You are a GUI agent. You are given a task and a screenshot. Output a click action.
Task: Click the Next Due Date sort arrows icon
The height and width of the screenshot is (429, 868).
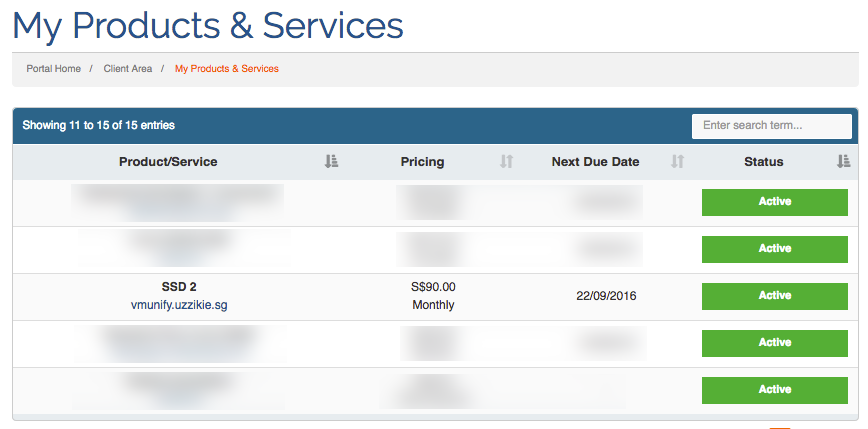(677, 162)
